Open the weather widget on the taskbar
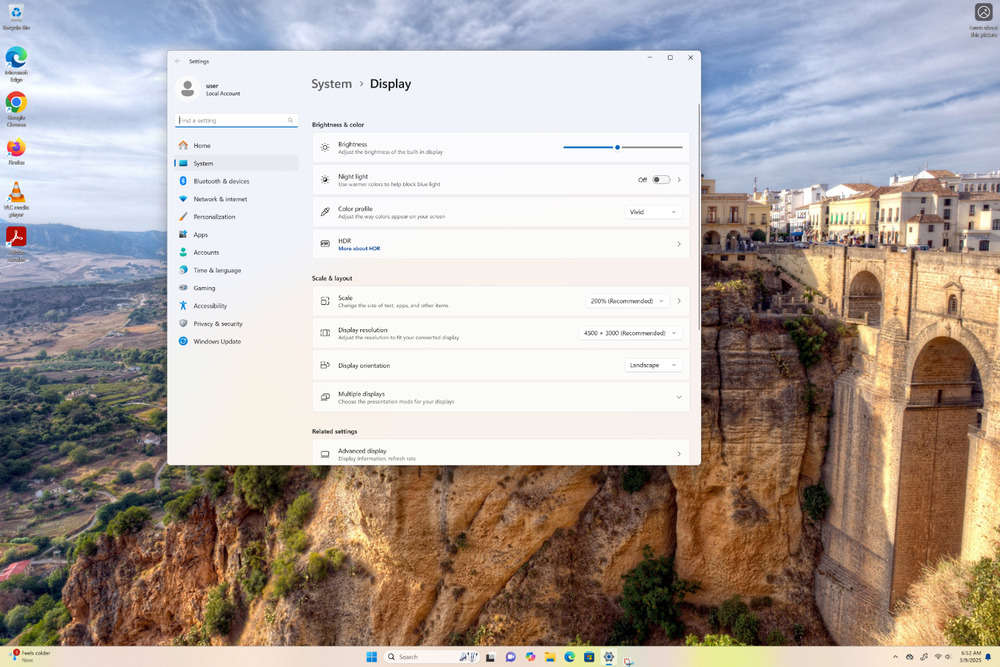 [x=29, y=656]
